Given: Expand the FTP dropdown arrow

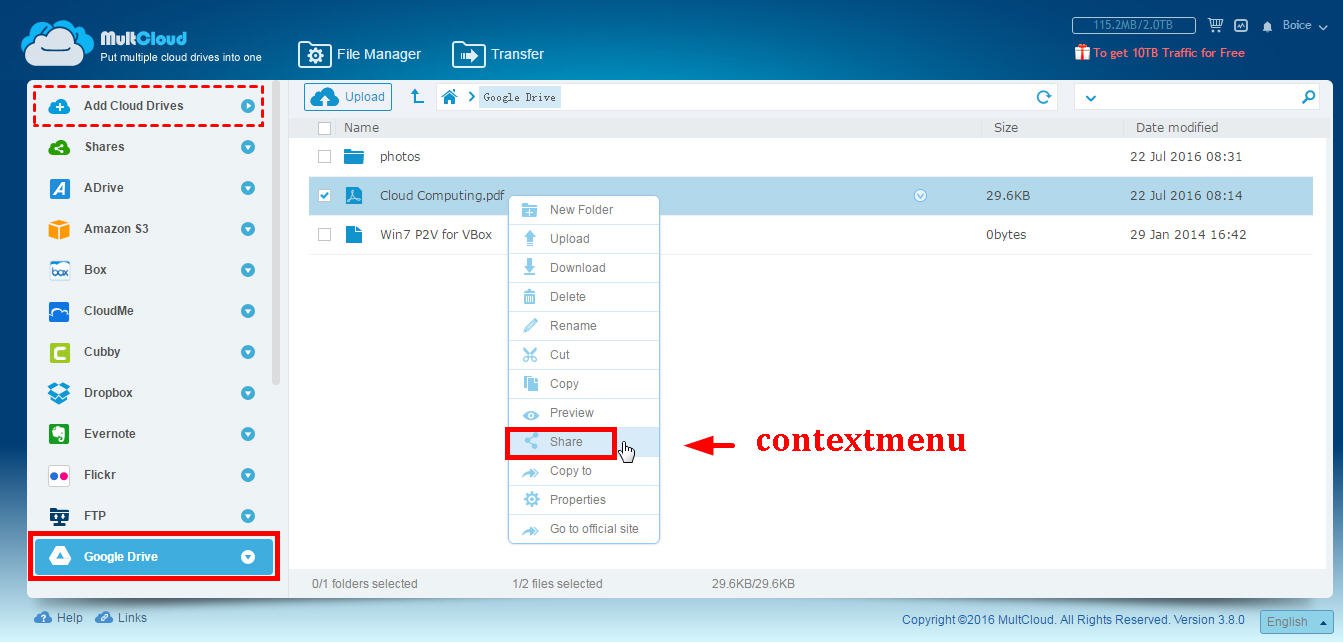Looking at the screenshot, I should (248, 516).
